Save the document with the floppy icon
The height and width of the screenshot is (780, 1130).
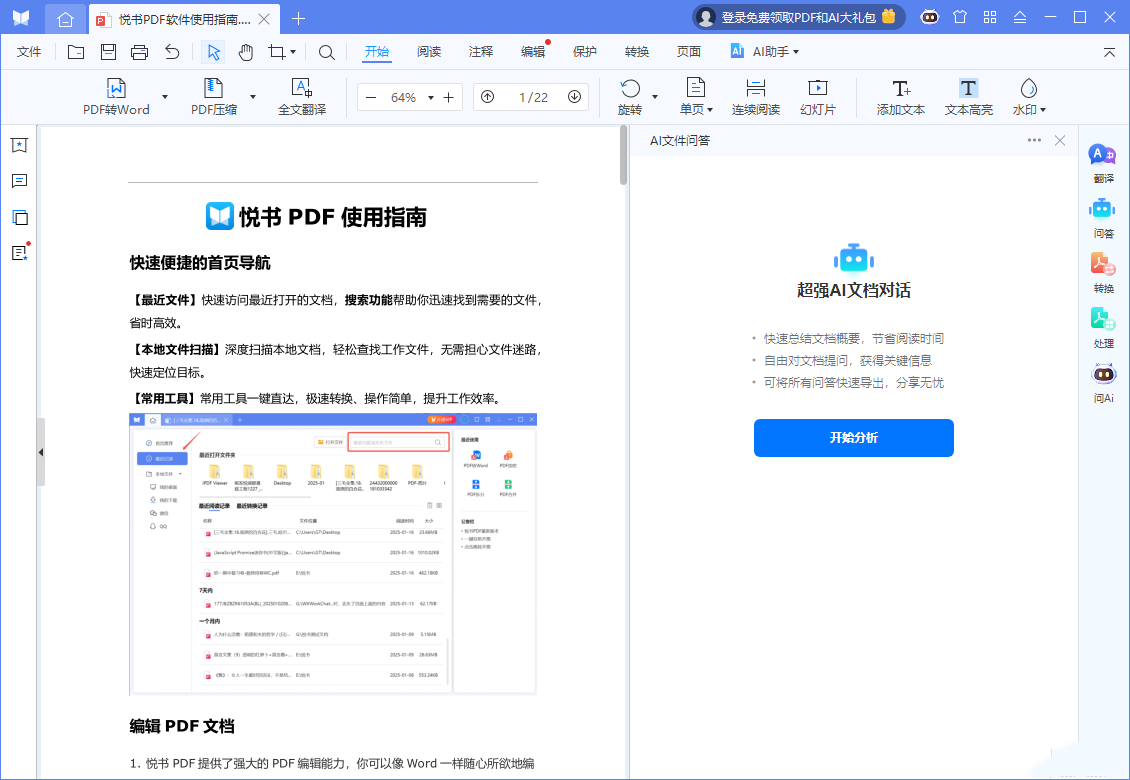[108, 52]
